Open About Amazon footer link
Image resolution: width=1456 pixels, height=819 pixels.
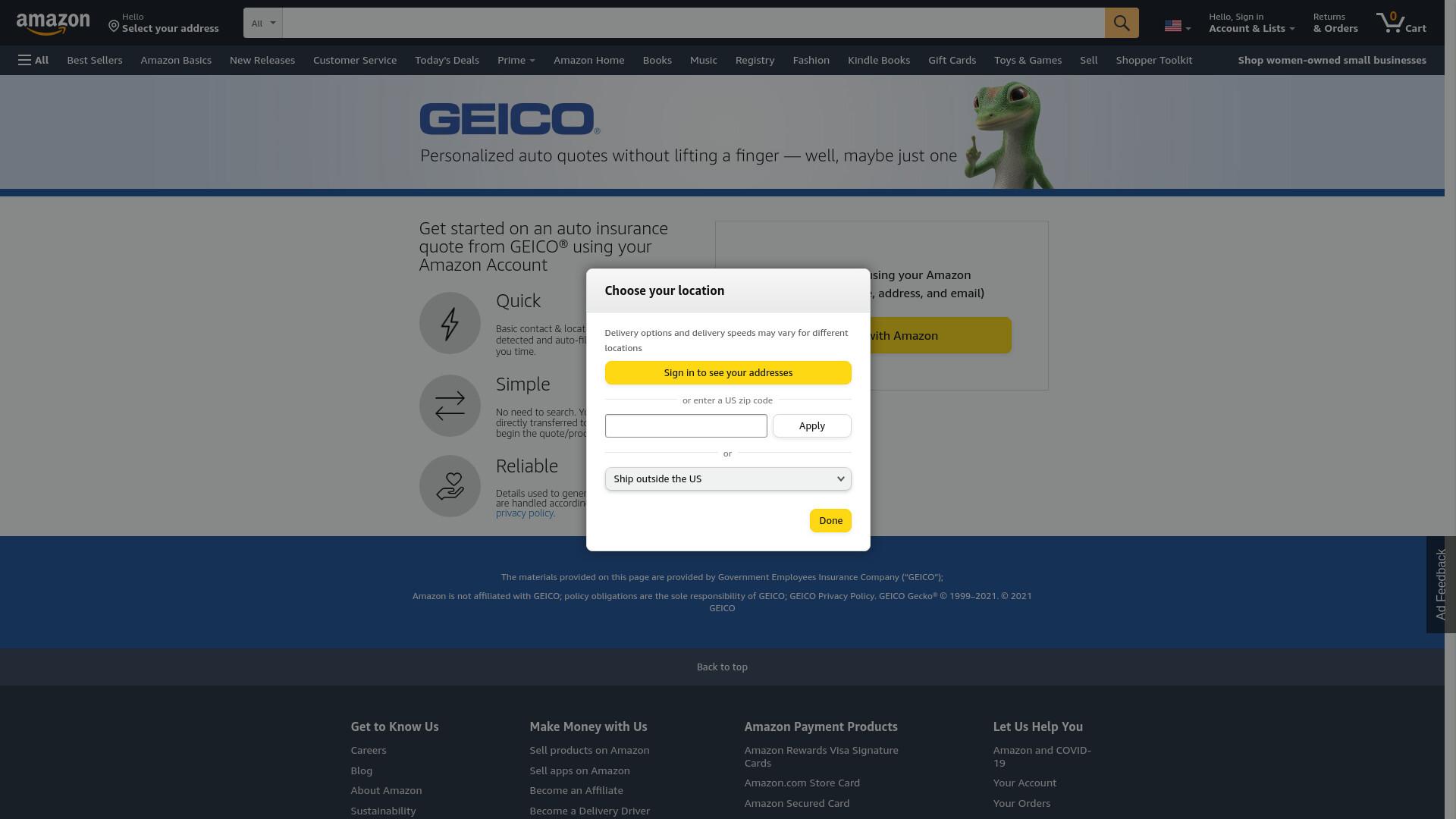tap(386, 790)
